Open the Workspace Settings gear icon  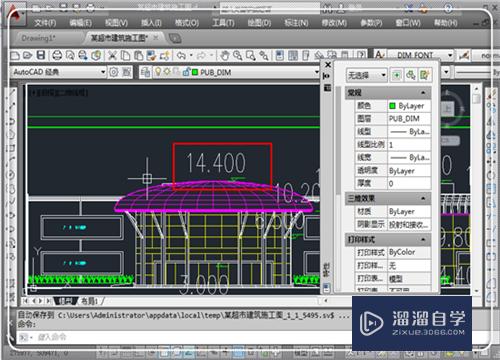(x=114, y=72)
